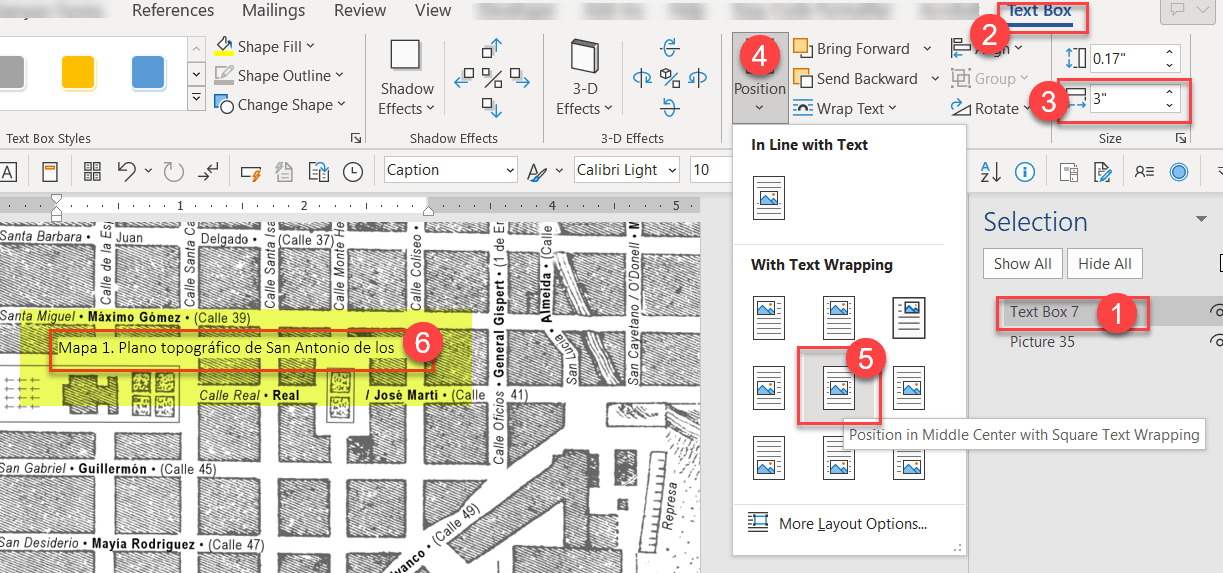Screen dimensions: 1223x573
Task: Nudge shadow up icon
Action: [491, 48]
